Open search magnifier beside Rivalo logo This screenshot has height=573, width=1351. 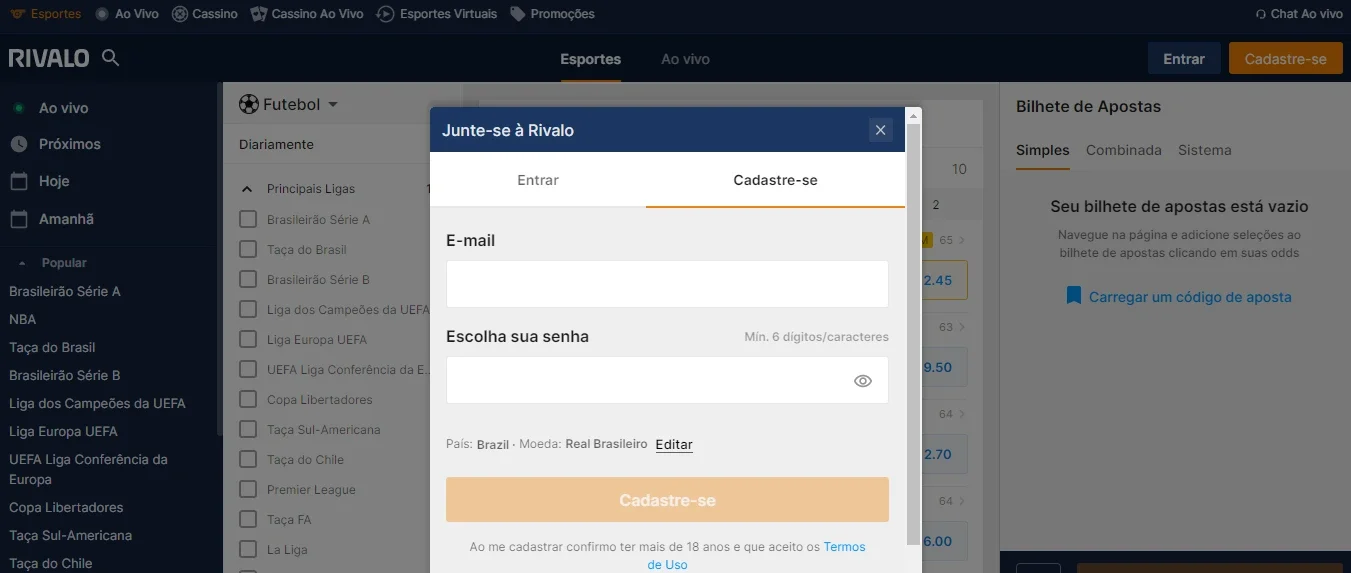coord(111,58)
